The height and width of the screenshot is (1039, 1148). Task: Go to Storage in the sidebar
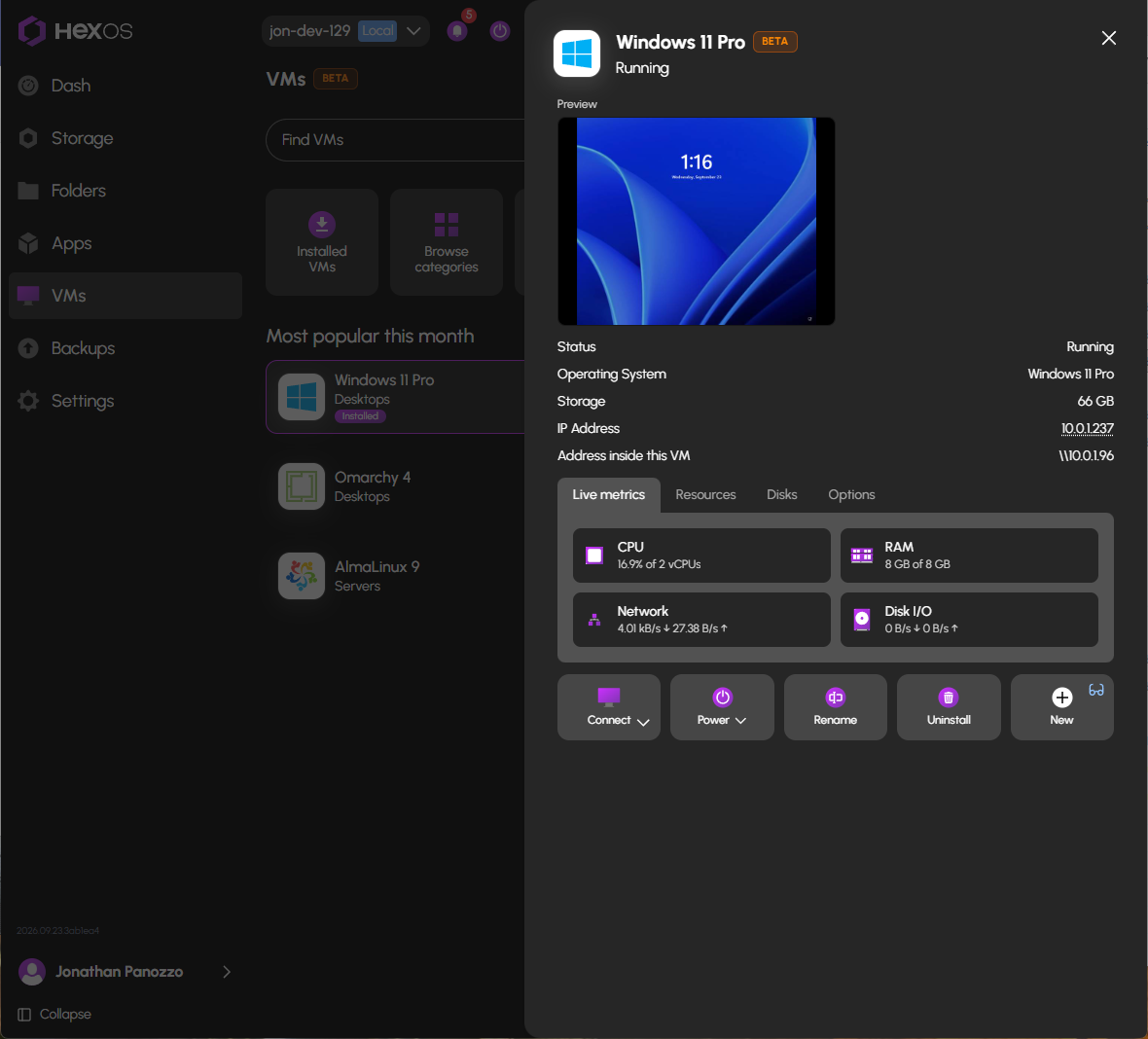(x=126, y=138)
